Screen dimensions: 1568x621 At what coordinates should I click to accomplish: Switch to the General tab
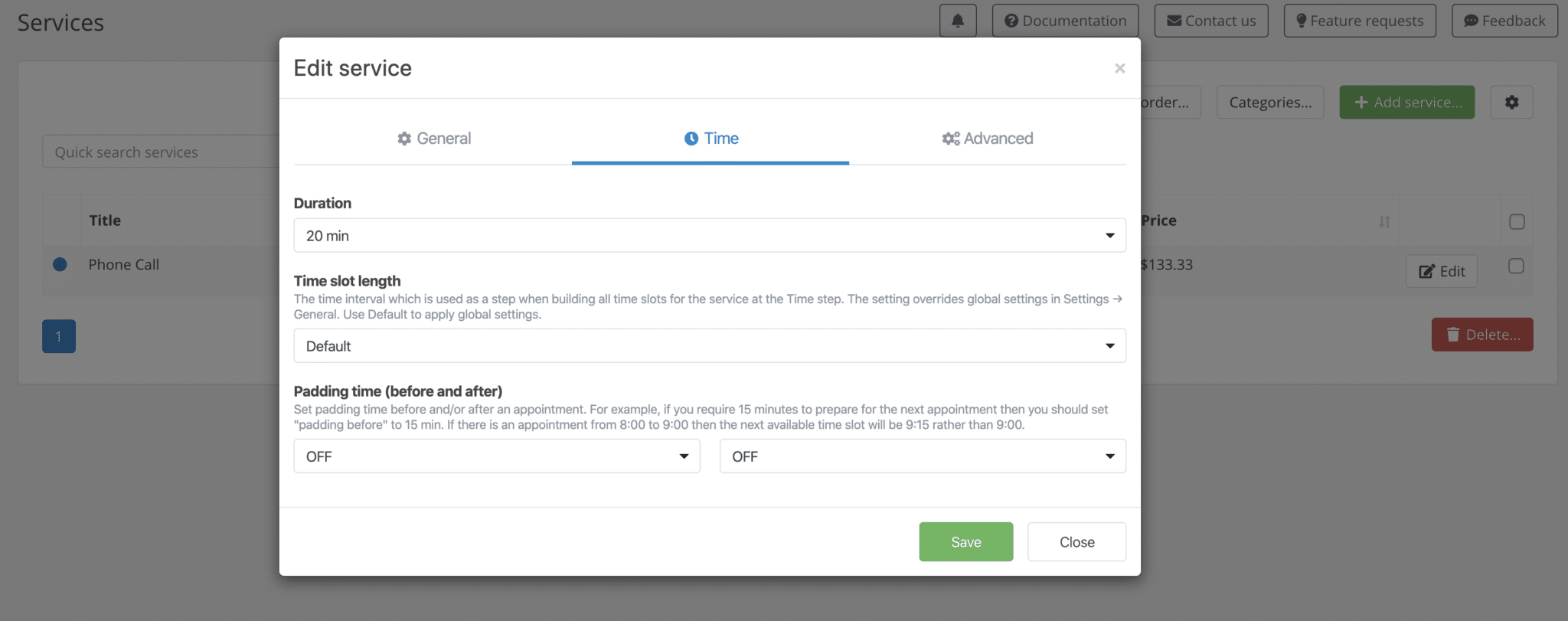433,139
